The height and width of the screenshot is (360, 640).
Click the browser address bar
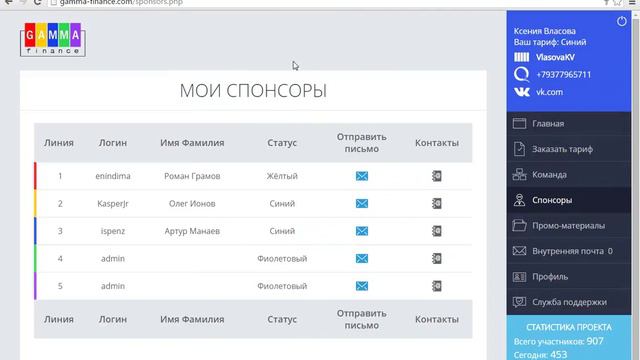pyautogui.click(x=322, y=2)
